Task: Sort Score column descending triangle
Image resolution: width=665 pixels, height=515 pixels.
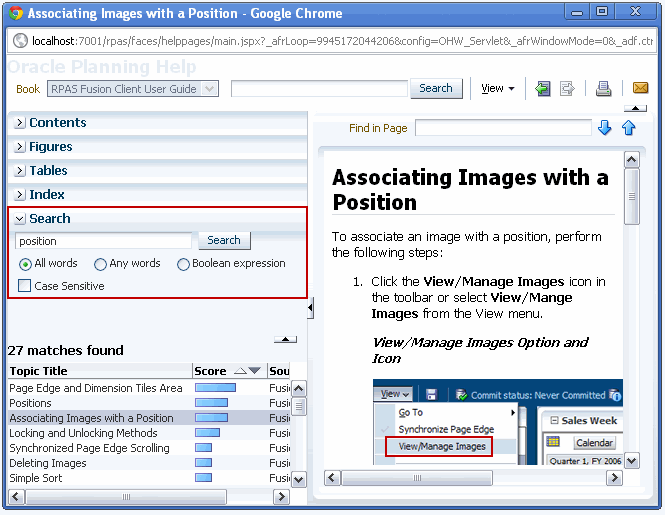Action: coord(254,371)
